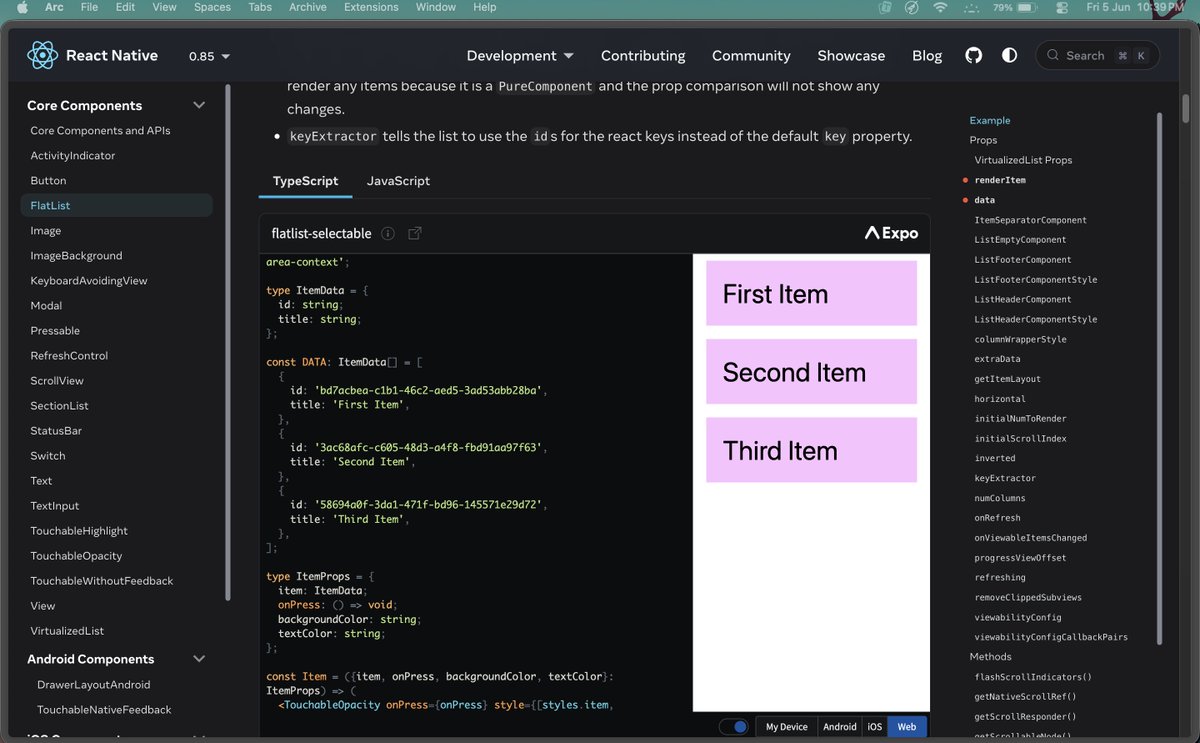Jump to VirtualizedList Props in the contents
This screenshot has height=743, width=1200.
1023,160
